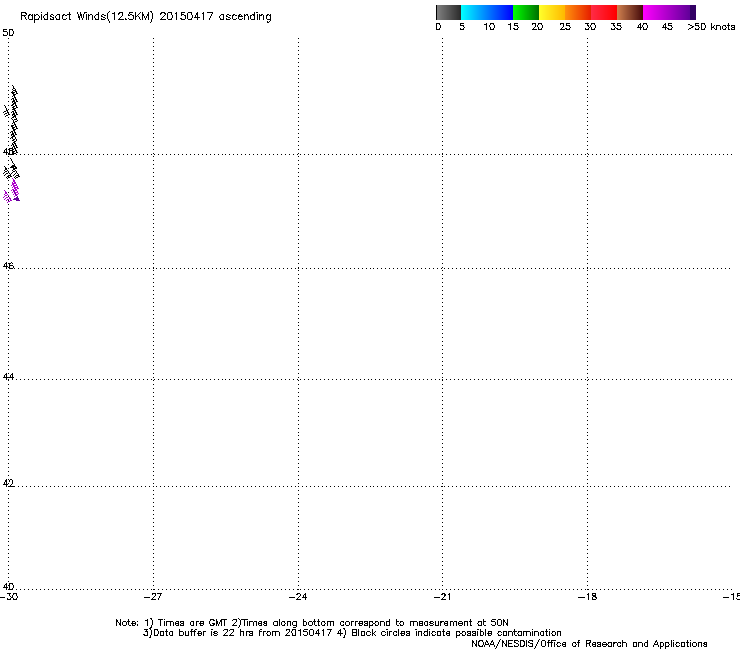Viewport: 740px width, 650px height.
Task: Click the yellow 20-25 knots color segment
Action: point(552,12)
